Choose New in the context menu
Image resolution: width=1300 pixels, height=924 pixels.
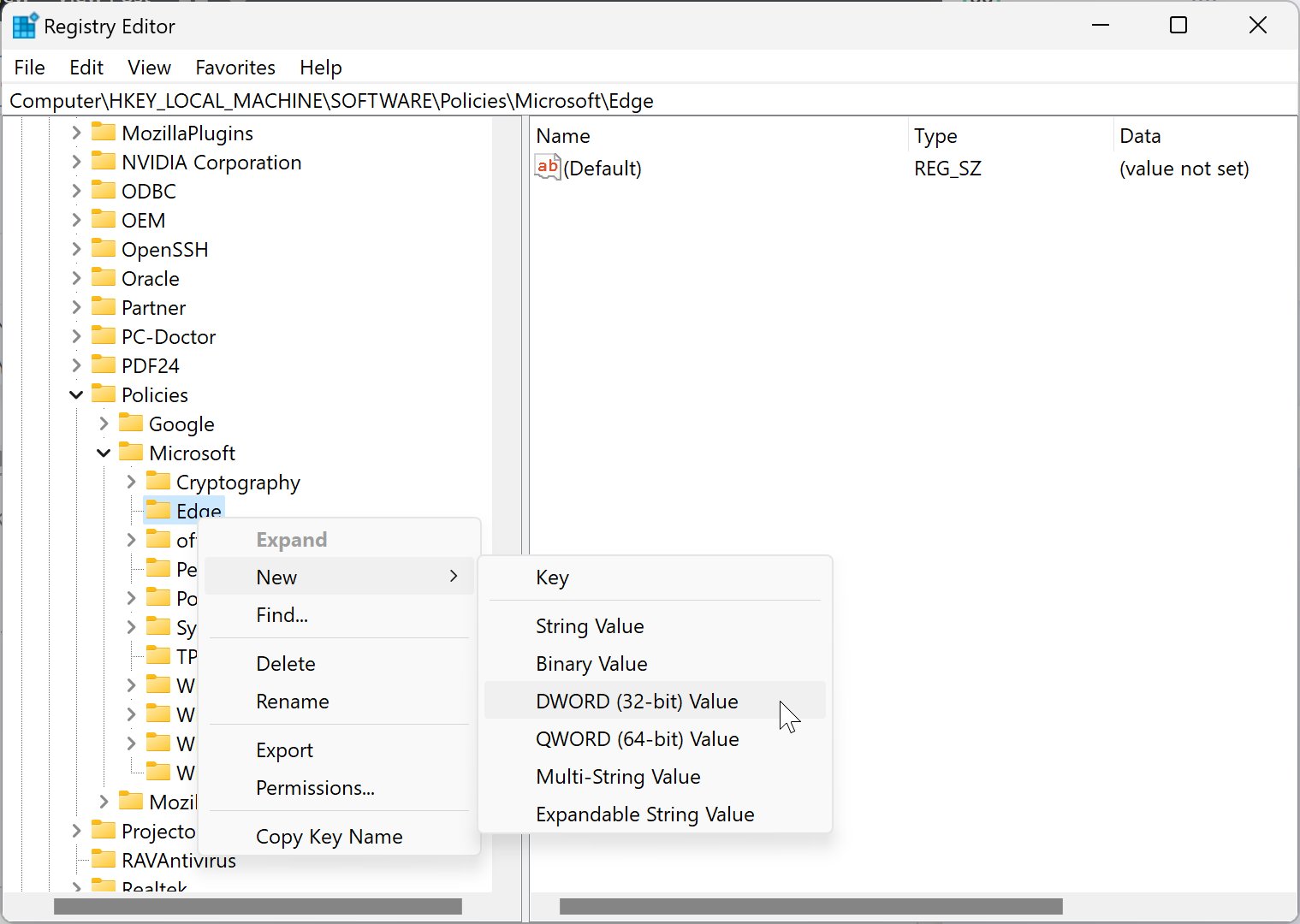click(340, 577)
